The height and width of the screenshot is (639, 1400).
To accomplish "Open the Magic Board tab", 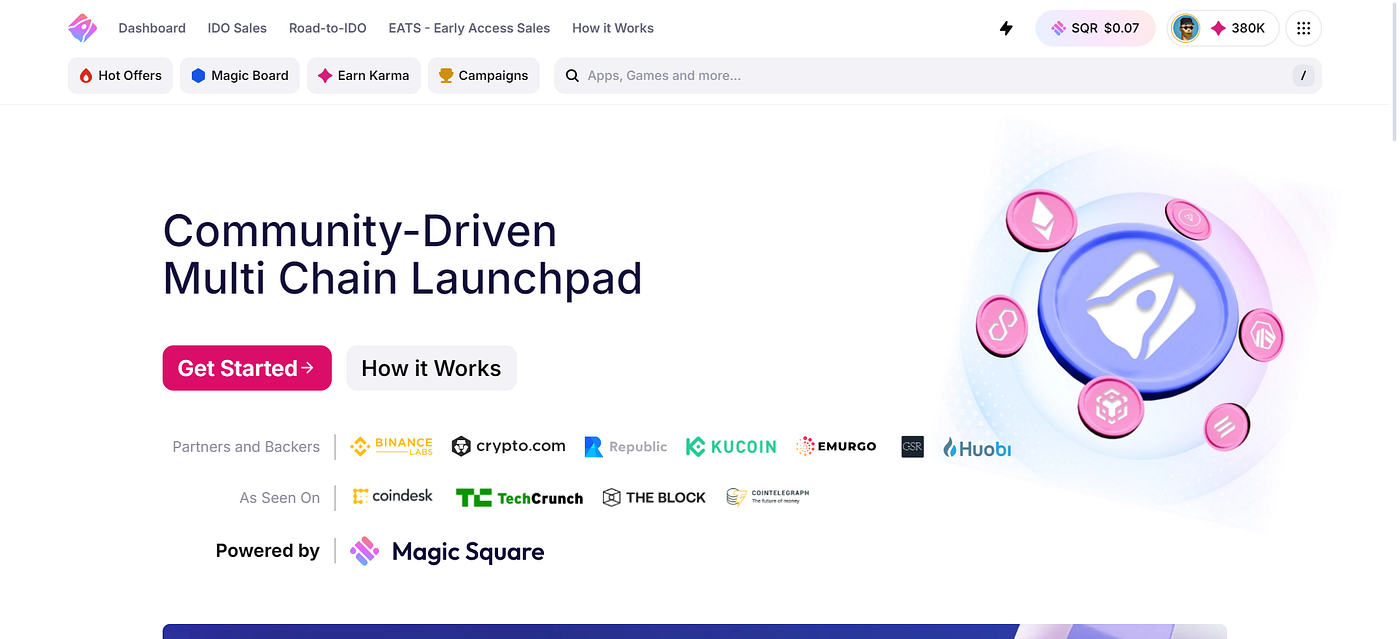I will (240, 75).
